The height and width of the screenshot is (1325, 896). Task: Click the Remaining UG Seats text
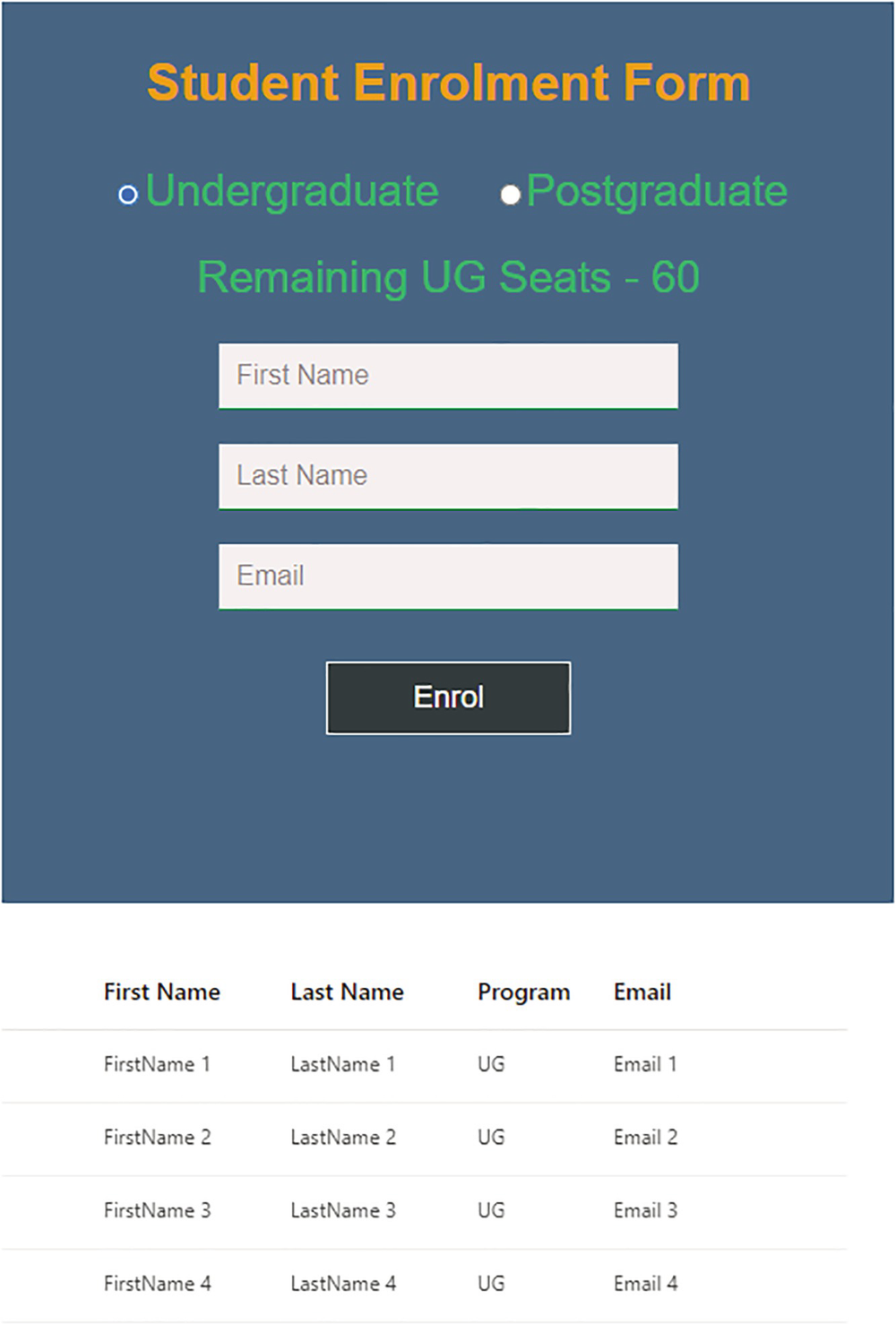click(x=448, y=278)
